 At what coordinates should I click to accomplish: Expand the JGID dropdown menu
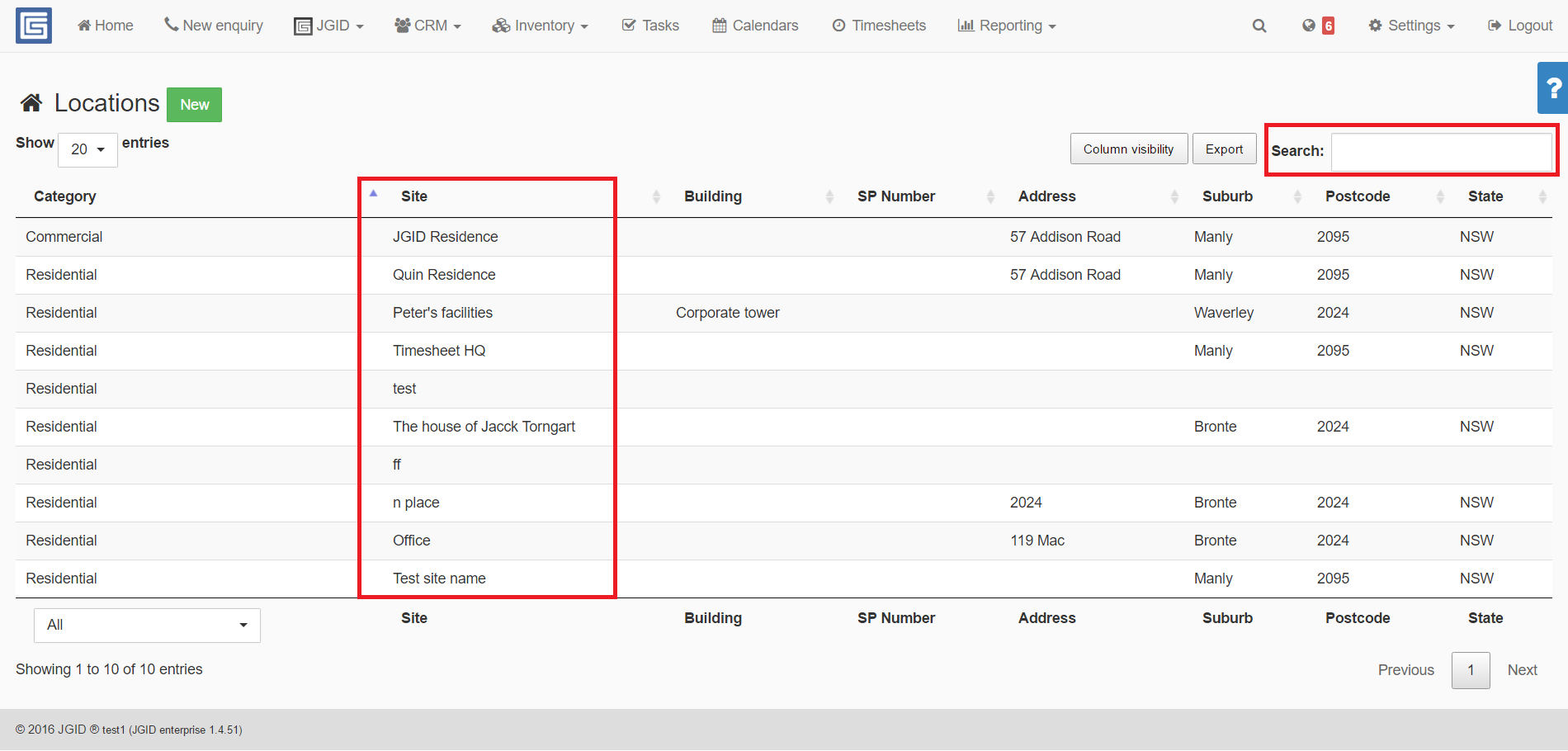328,26
